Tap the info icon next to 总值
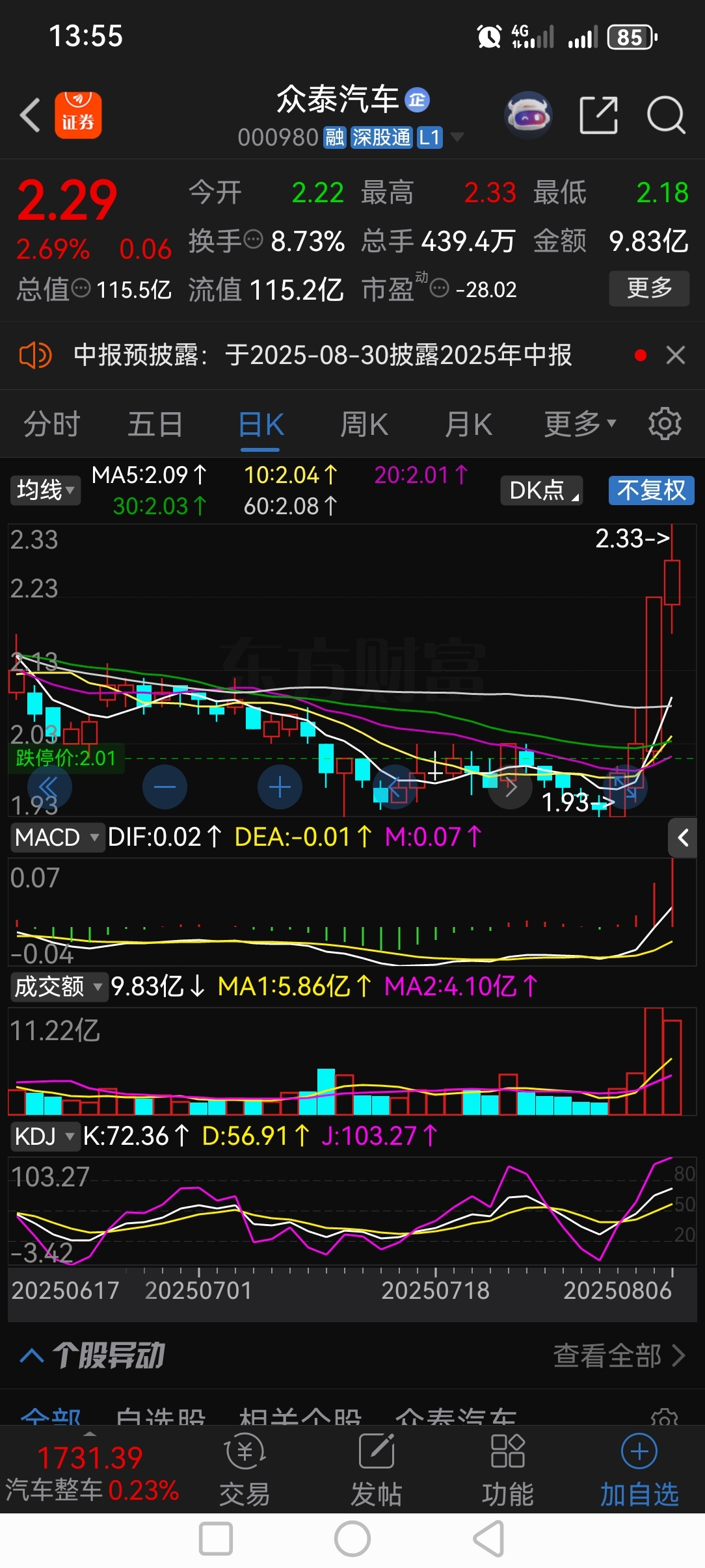 pos(81,288)
